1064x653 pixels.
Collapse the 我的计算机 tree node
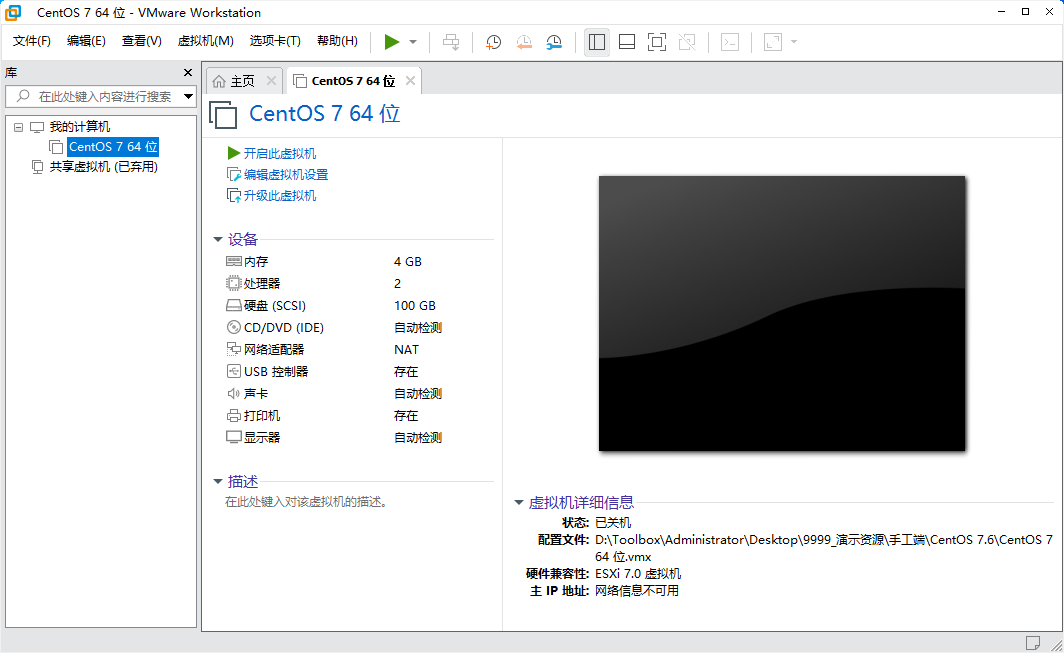(x=17, y=126)
